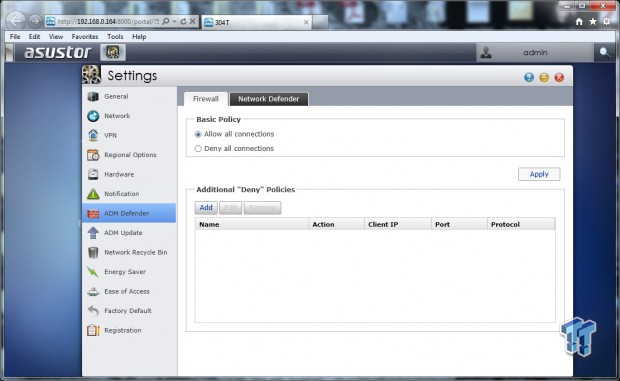This screenshot has width=620, height=381.
Task: Click the search magnifier in ADM bar
Action: 605,53
